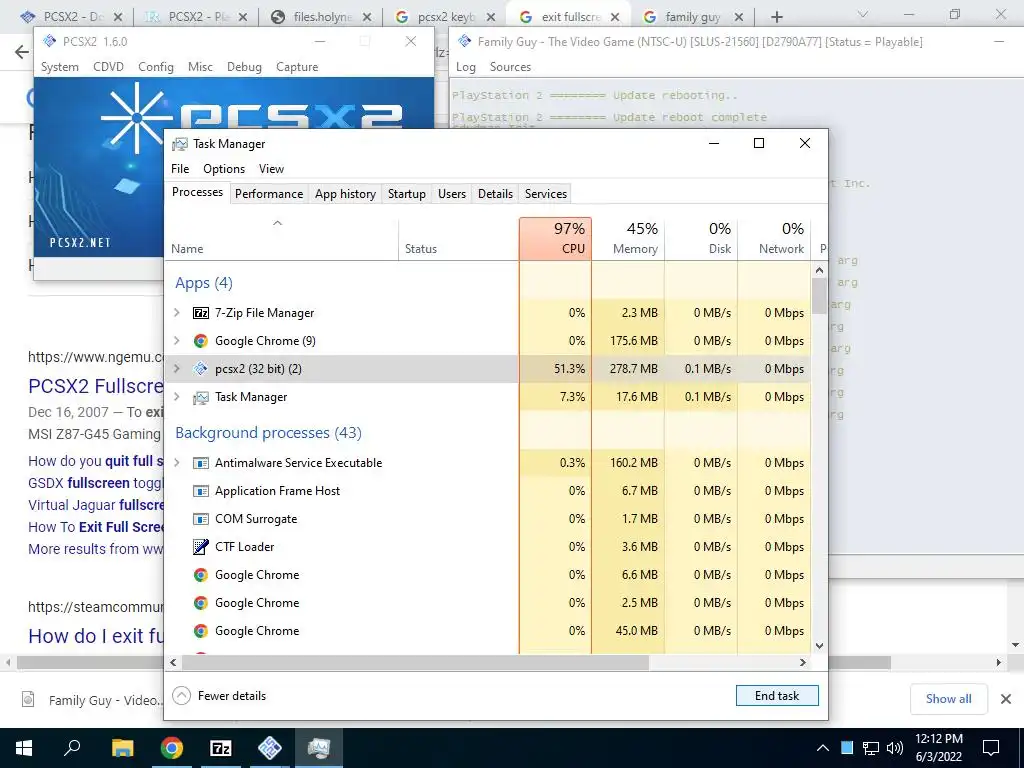Switch to the App history tab
This screenshot has height=768, width=1024.
click(345, 194)
